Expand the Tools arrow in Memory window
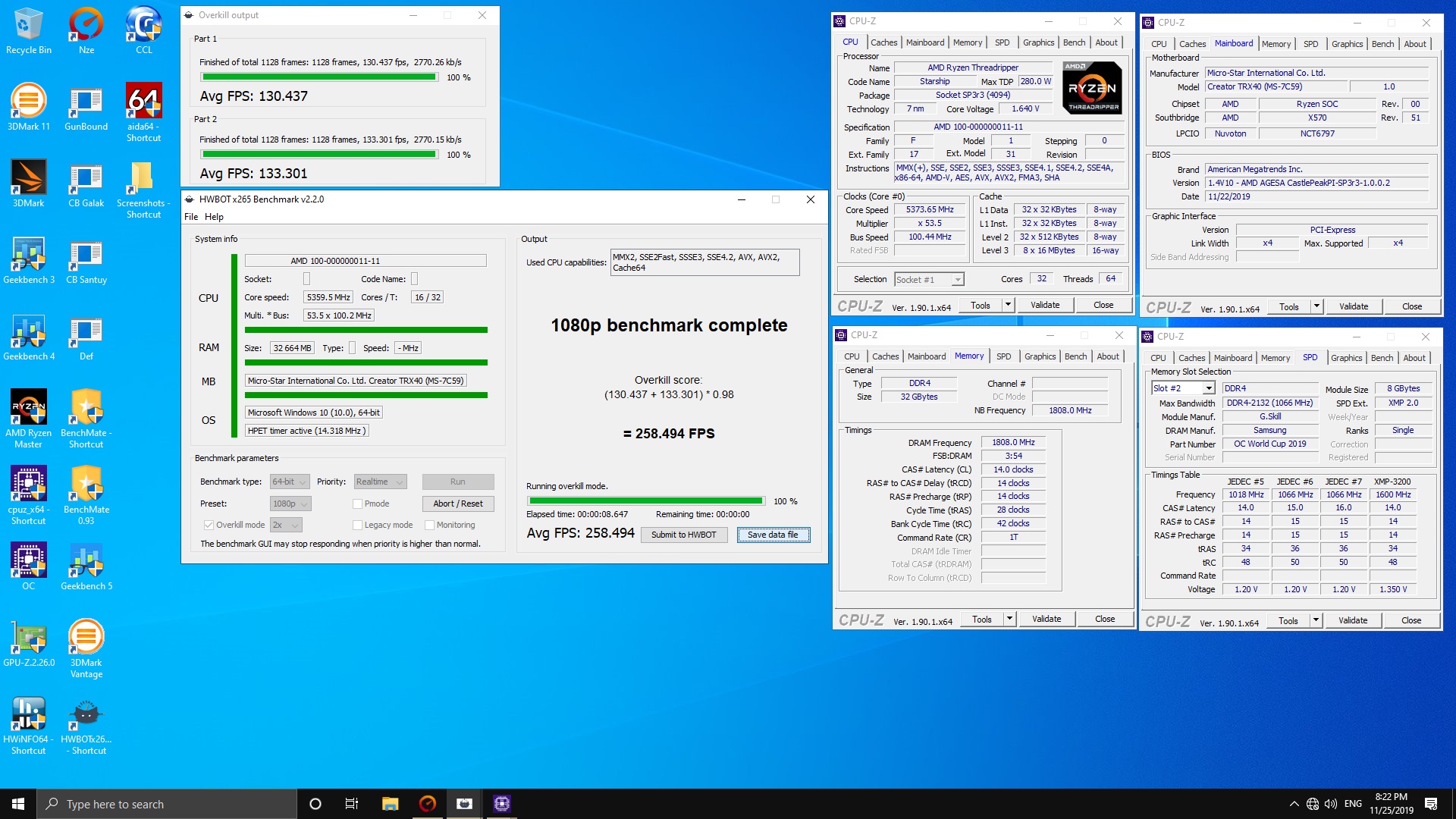Viewport: 1456px width, 819px height. coord(1009,619)
